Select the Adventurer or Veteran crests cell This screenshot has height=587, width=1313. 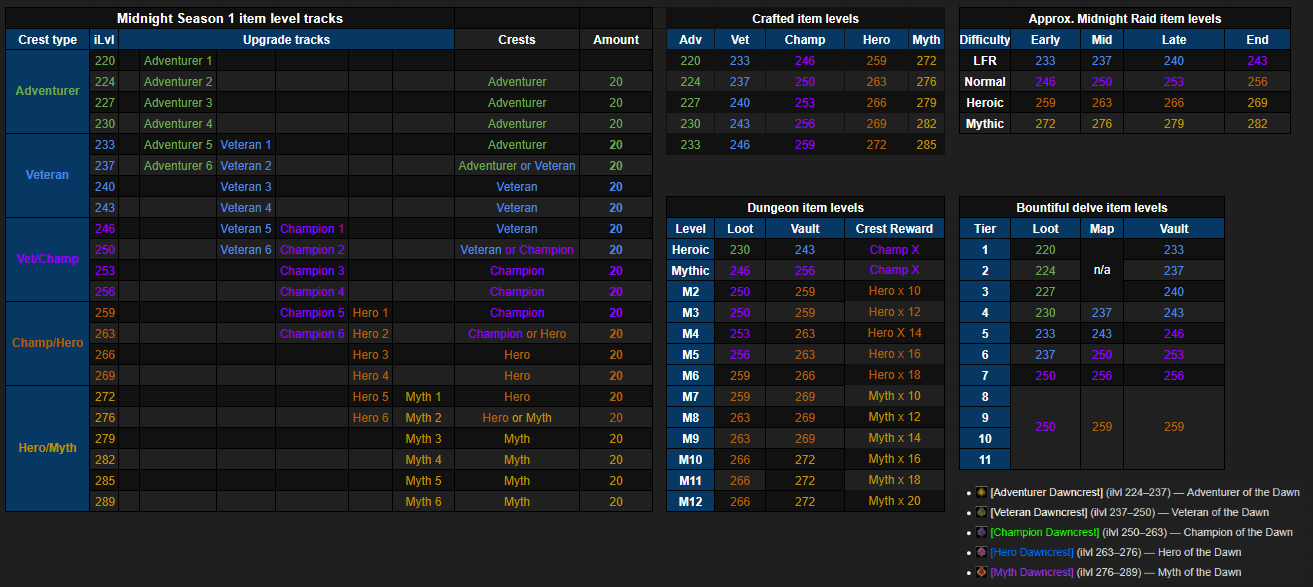pyautogui.click(x=516, y=166)
